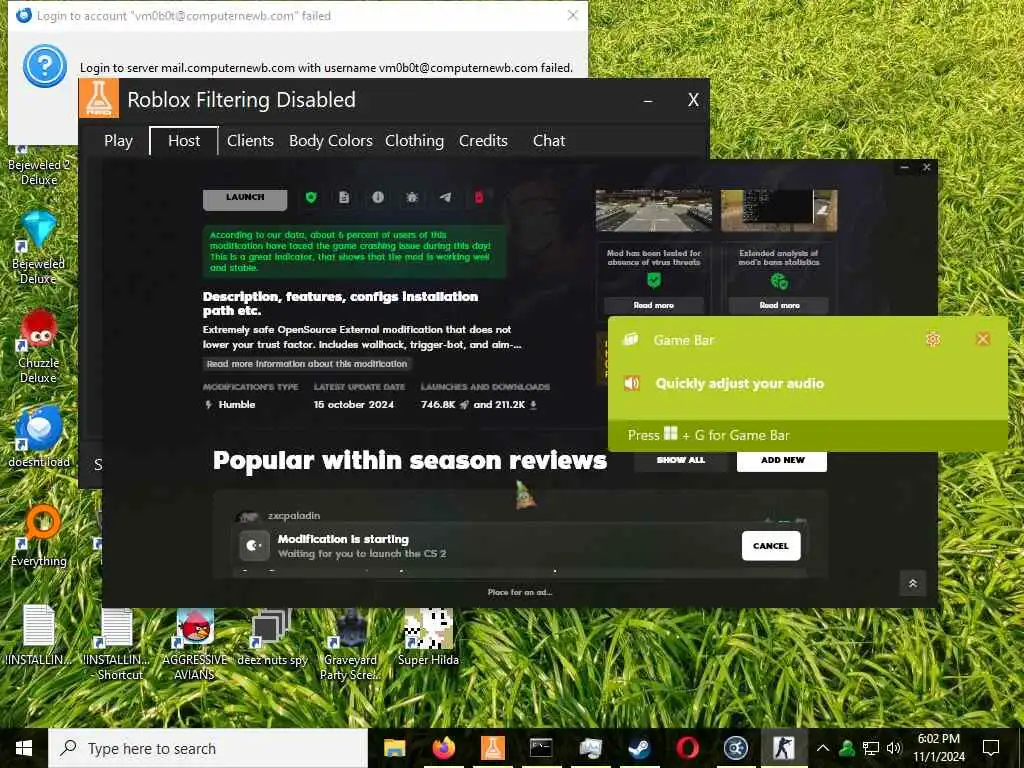This screenshot has width=1024, height=768.
Task: Click the bug report icon in mod toolbar
Action: 412,197
